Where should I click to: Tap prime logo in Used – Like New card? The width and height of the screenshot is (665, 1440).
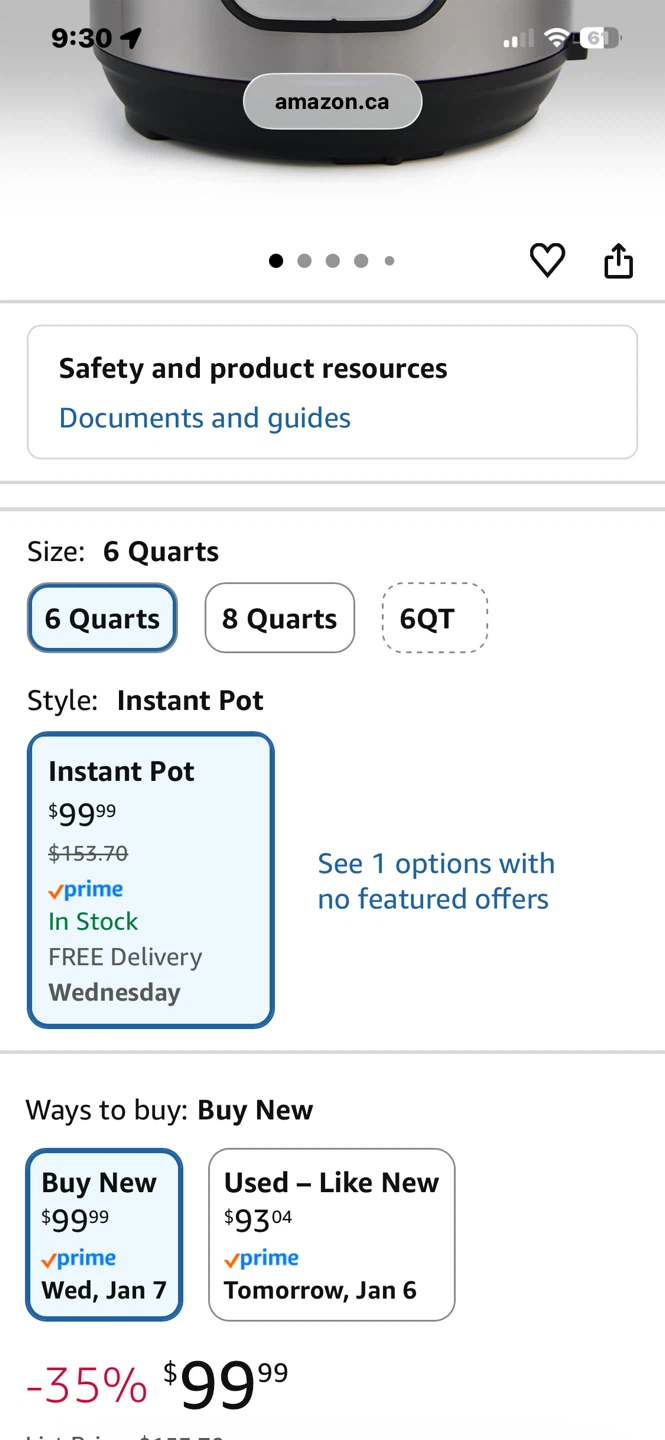[x=262, y=1258]
